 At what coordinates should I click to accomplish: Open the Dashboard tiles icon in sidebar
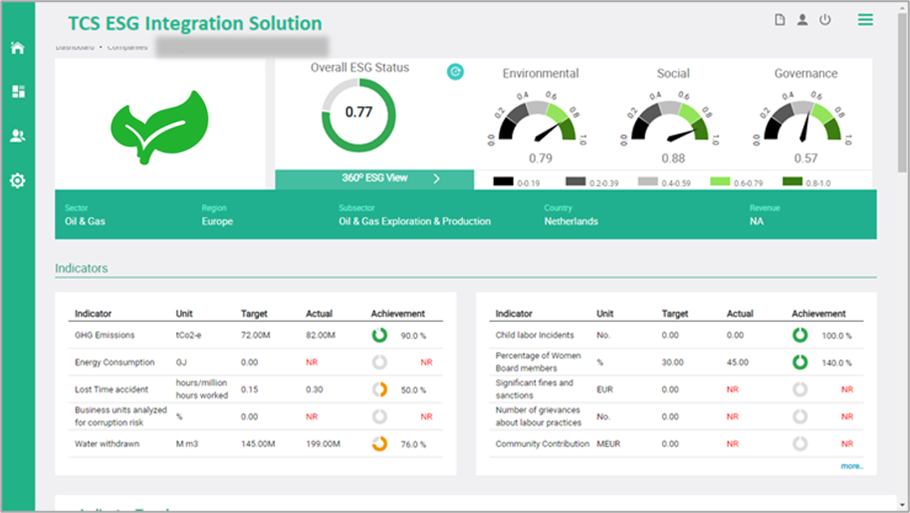[18, 92]
